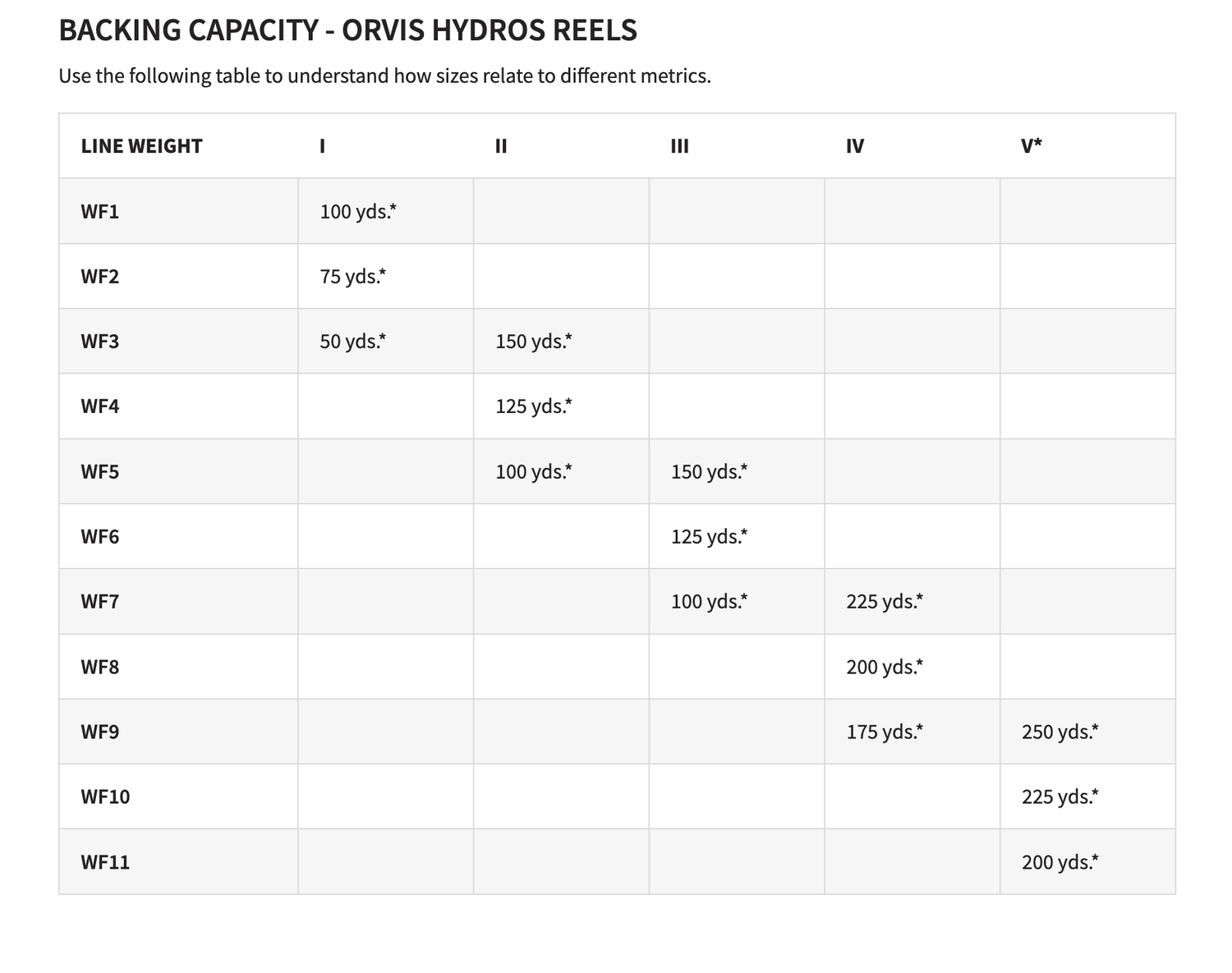Viewport: 1232px width, 973px height.
Task: Click the 200 yds. cell in WF8 row
Action: click(885, 667)
